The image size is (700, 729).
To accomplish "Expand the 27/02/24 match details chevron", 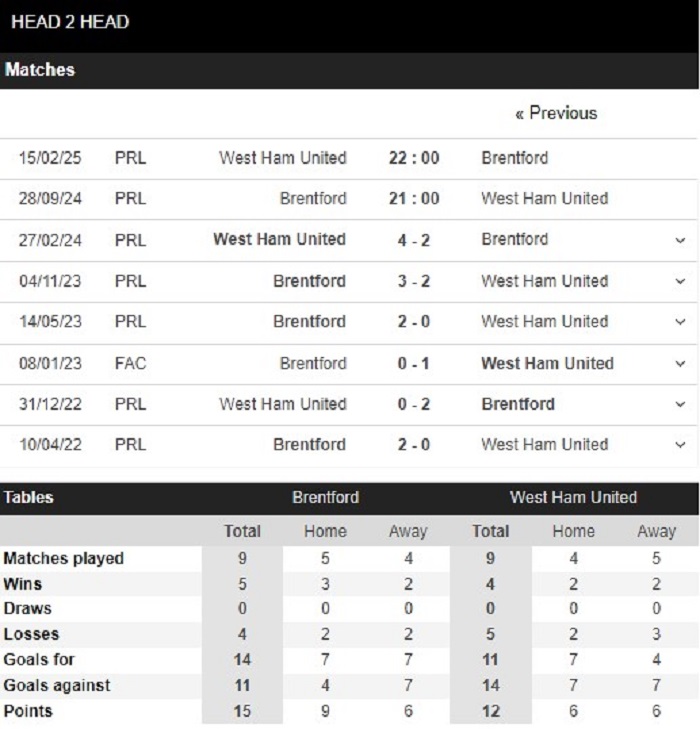I will 680,240.
